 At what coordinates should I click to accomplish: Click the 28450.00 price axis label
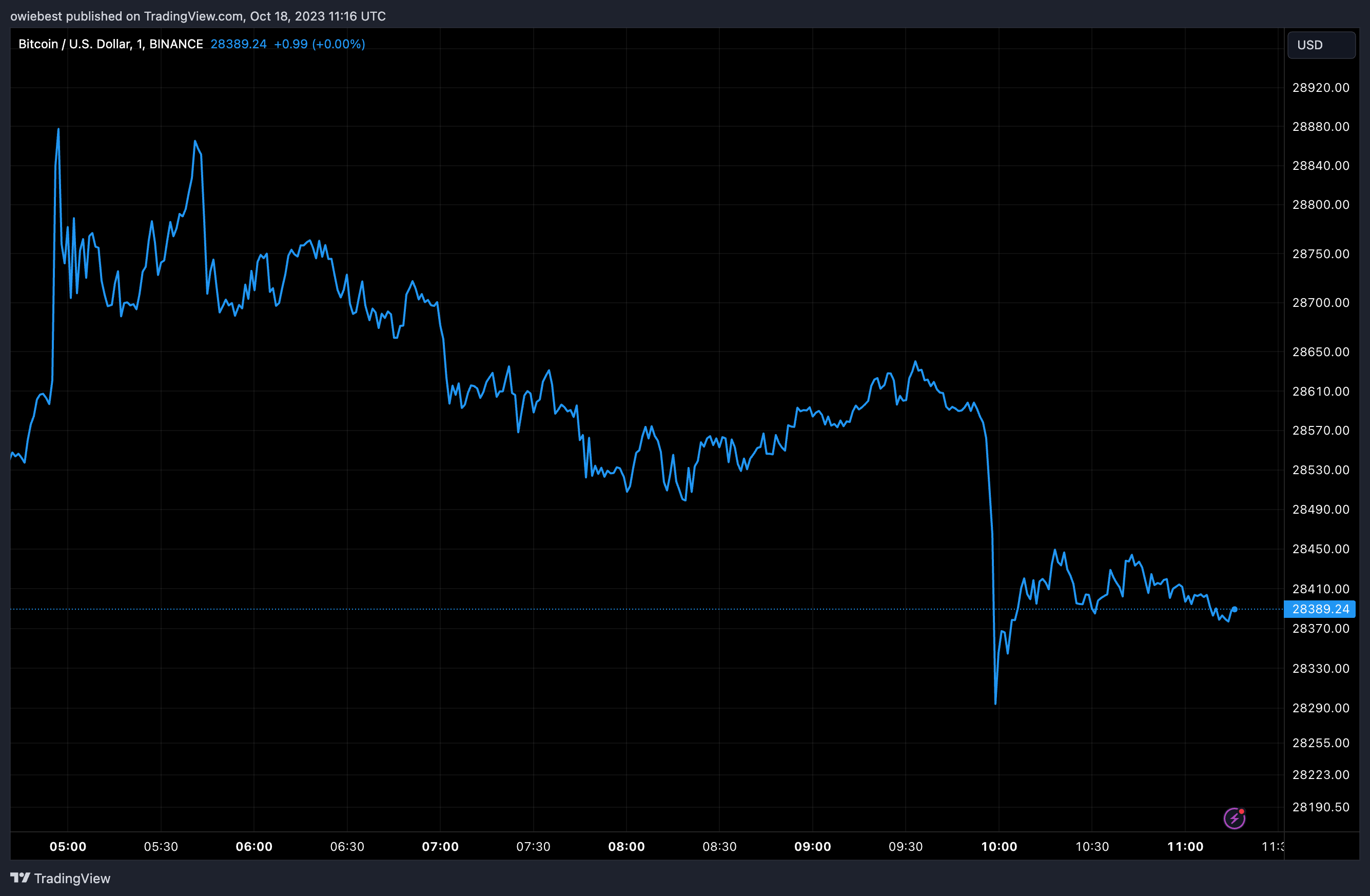(1321, 549)
